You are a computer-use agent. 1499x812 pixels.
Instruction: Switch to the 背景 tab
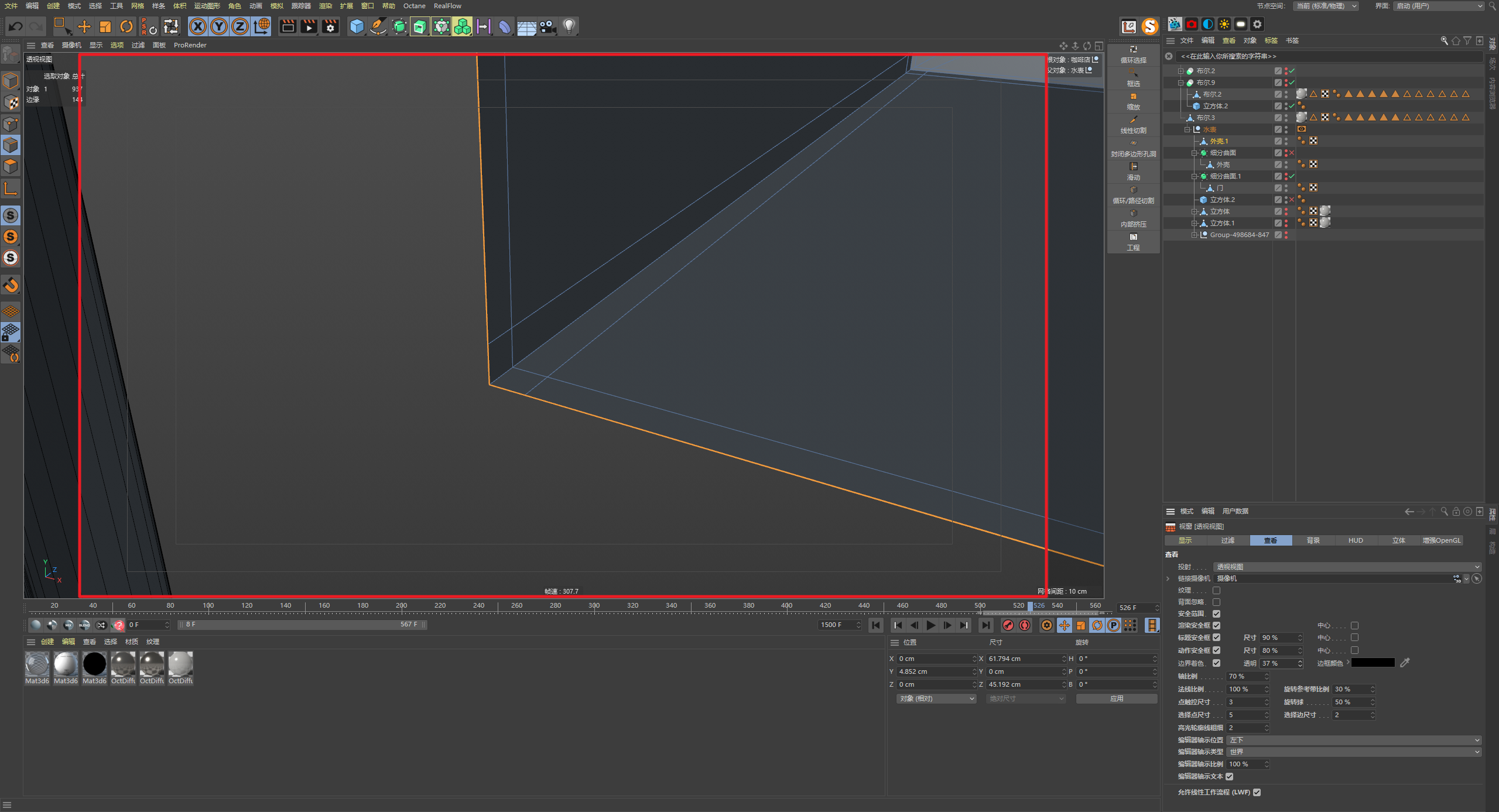[x=1313, y=540]
